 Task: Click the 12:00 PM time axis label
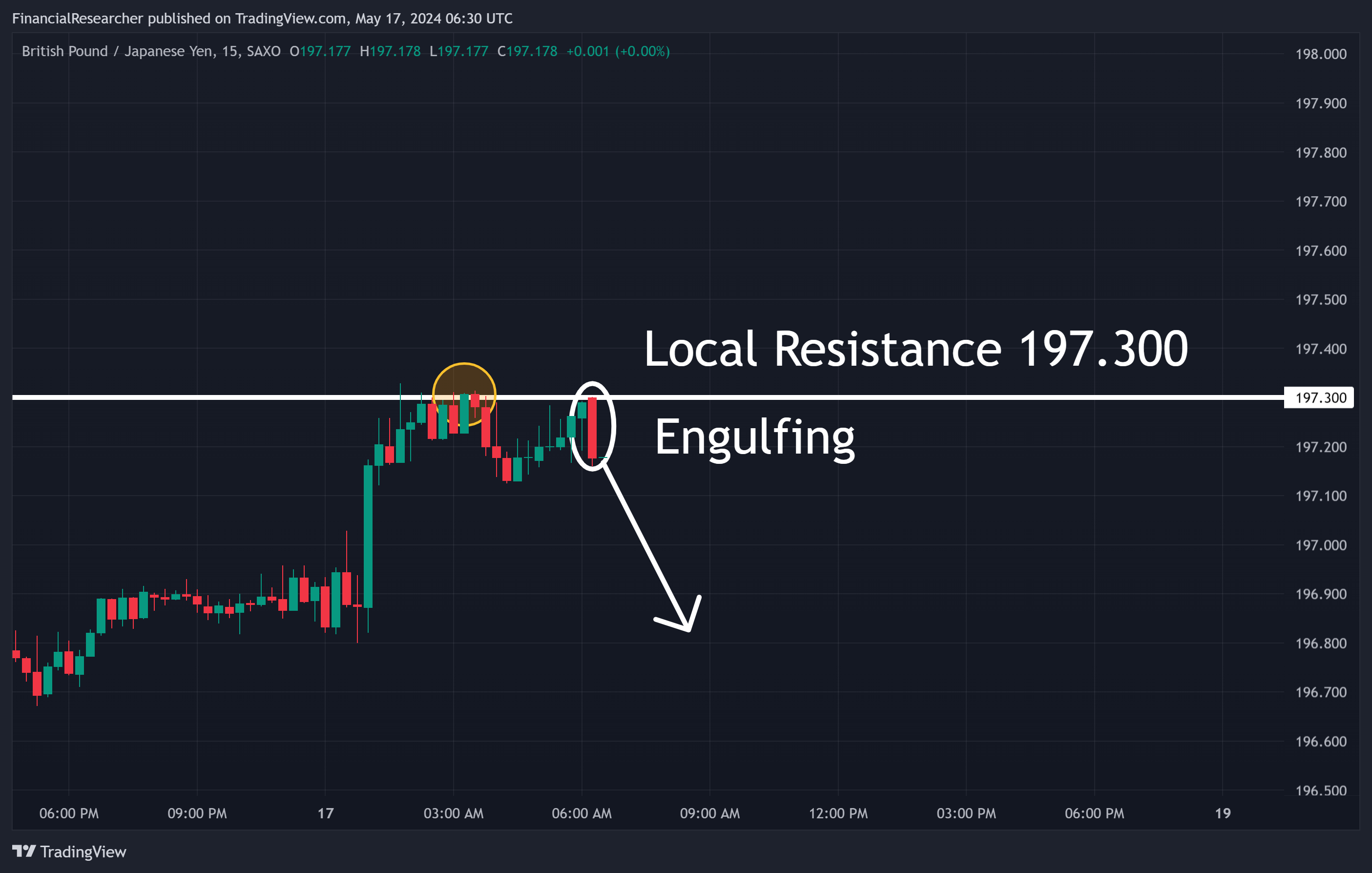click(x=838, y=813)
